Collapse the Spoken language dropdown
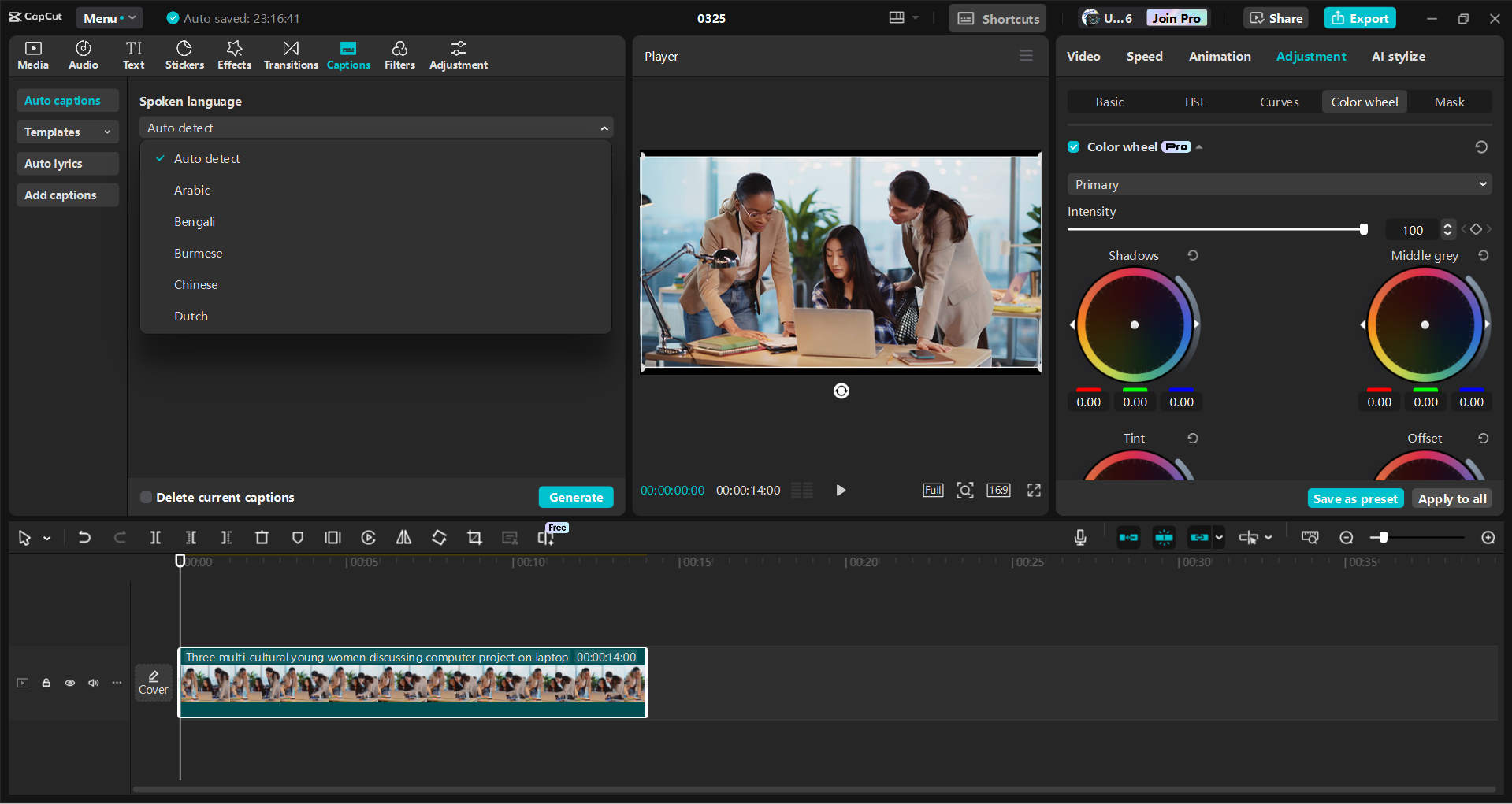1512x804 pixels. click(x=604, y=127)
